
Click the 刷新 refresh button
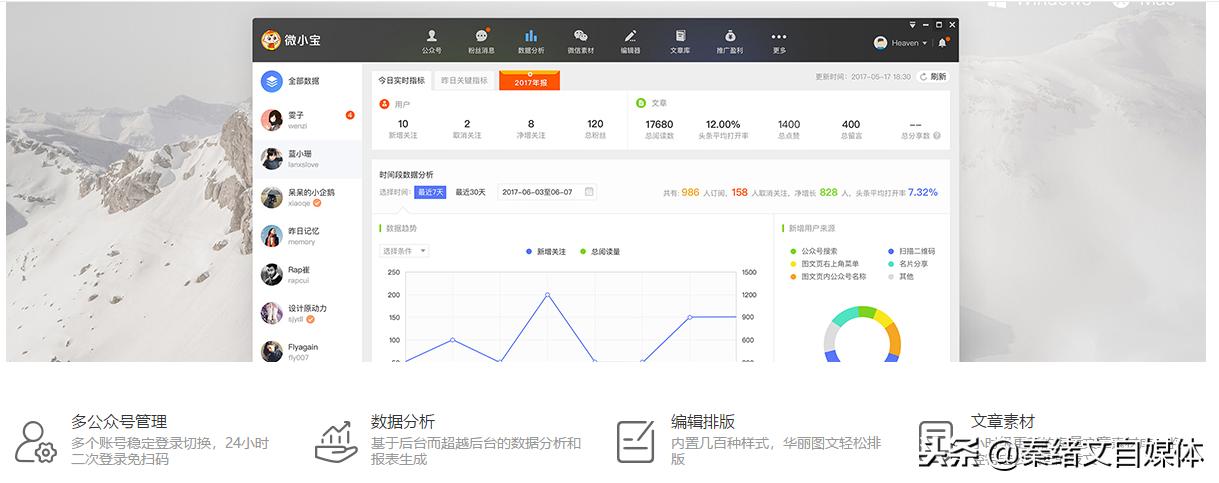[933, 76]
